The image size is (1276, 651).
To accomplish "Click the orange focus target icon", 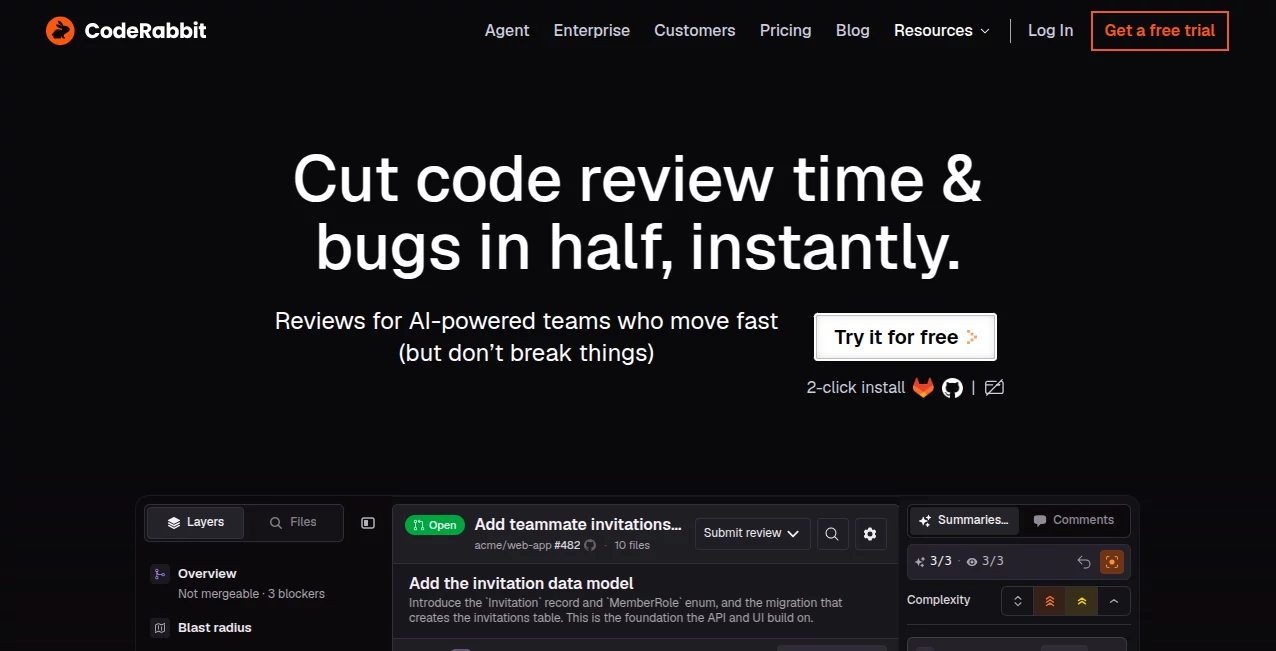I will 1111,562.
